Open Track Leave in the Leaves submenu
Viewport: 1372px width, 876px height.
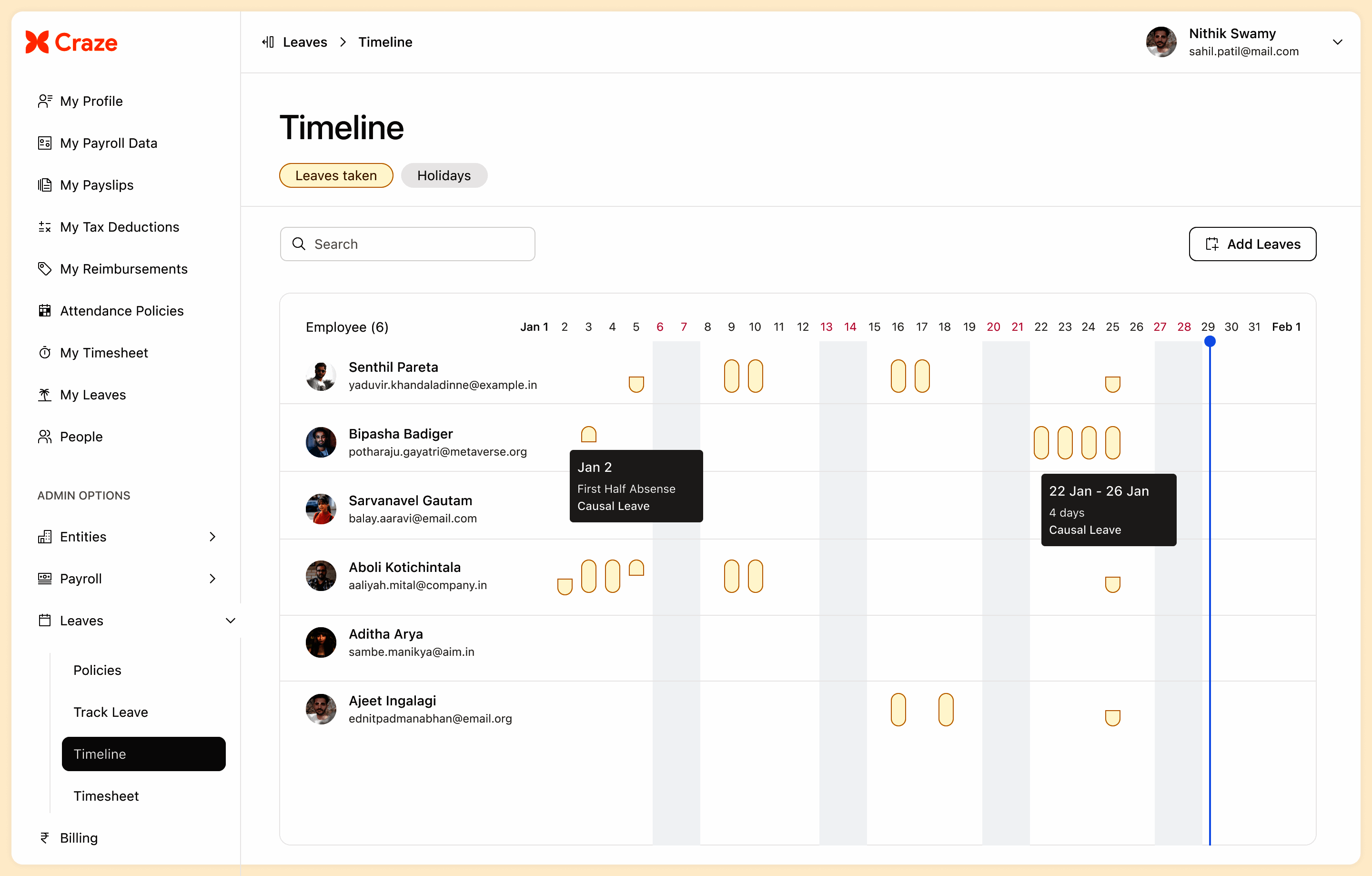tap(111, 712)
